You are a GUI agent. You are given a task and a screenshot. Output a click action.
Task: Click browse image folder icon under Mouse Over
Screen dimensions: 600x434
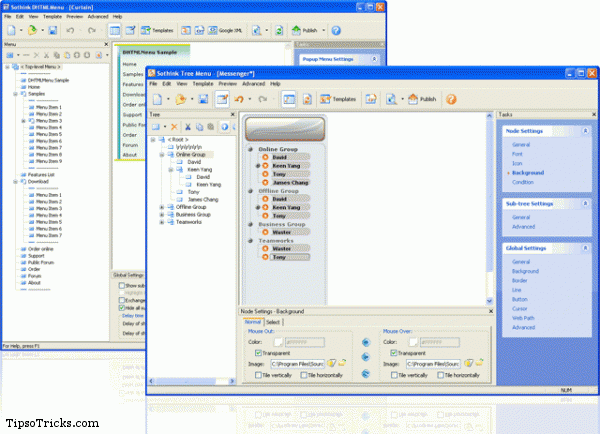point(479,362)
